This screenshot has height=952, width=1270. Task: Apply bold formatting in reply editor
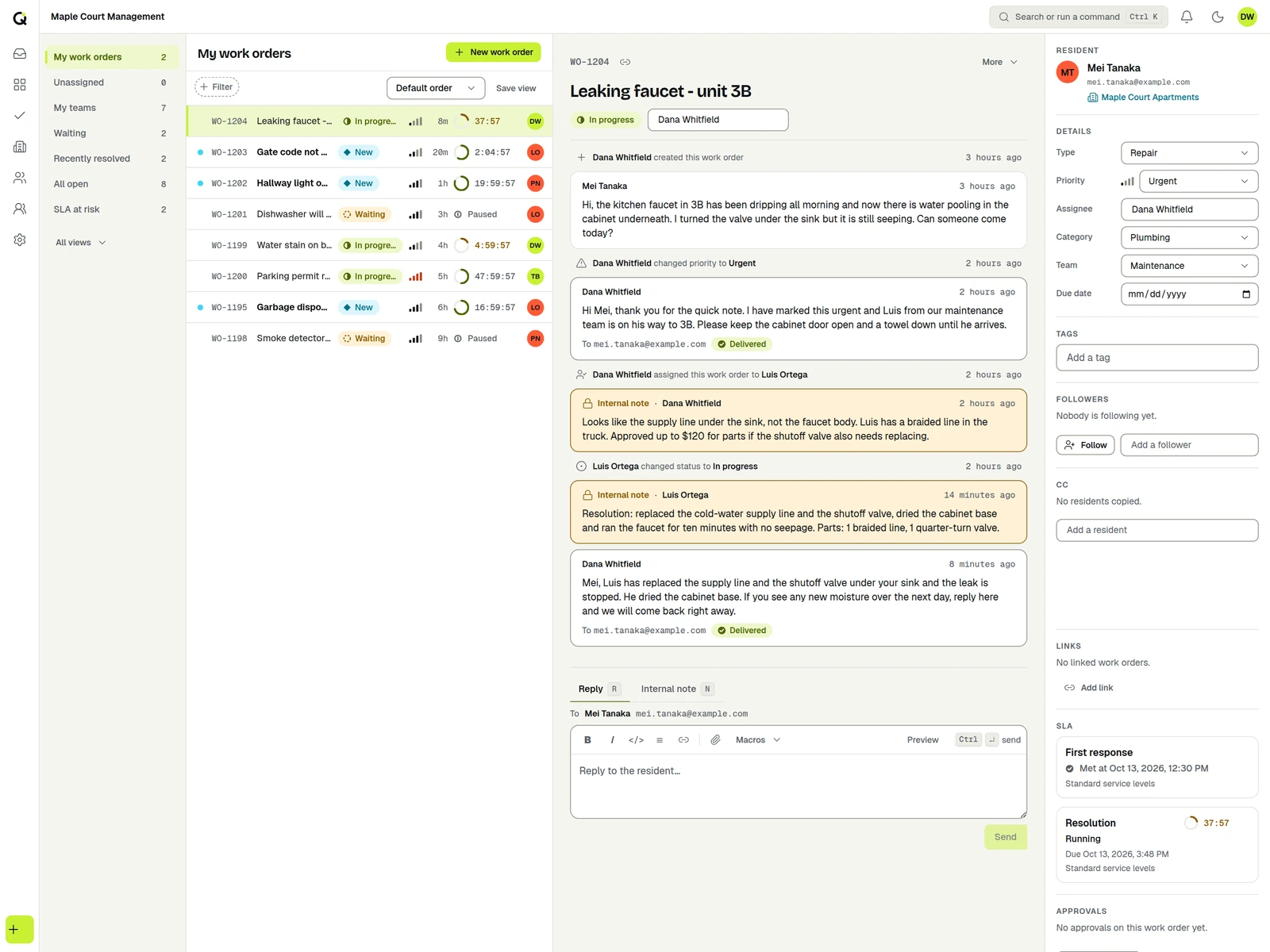pyautogui.click(x=587, y=740)
